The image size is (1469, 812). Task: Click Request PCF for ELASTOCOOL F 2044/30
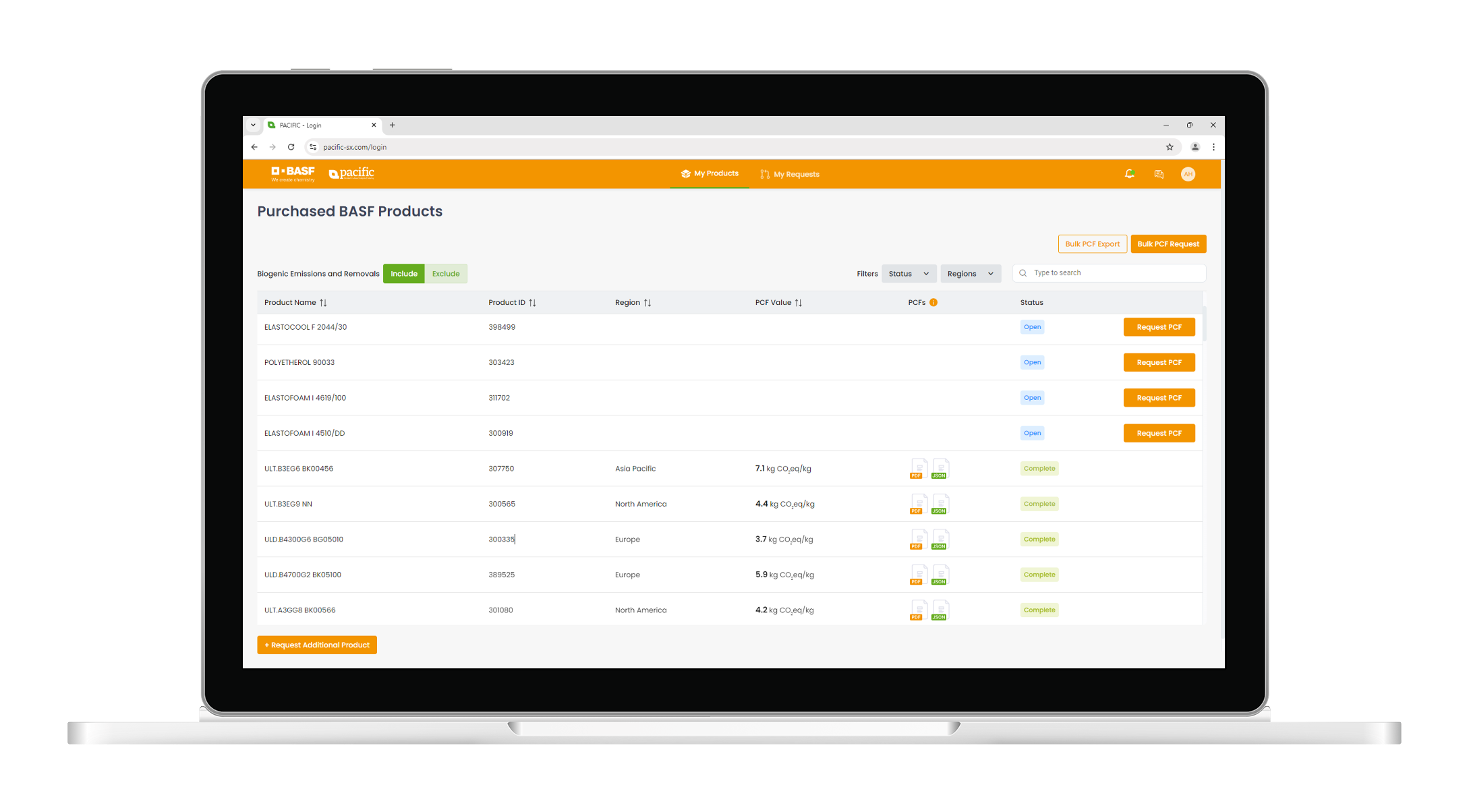tap(1158, 327)
